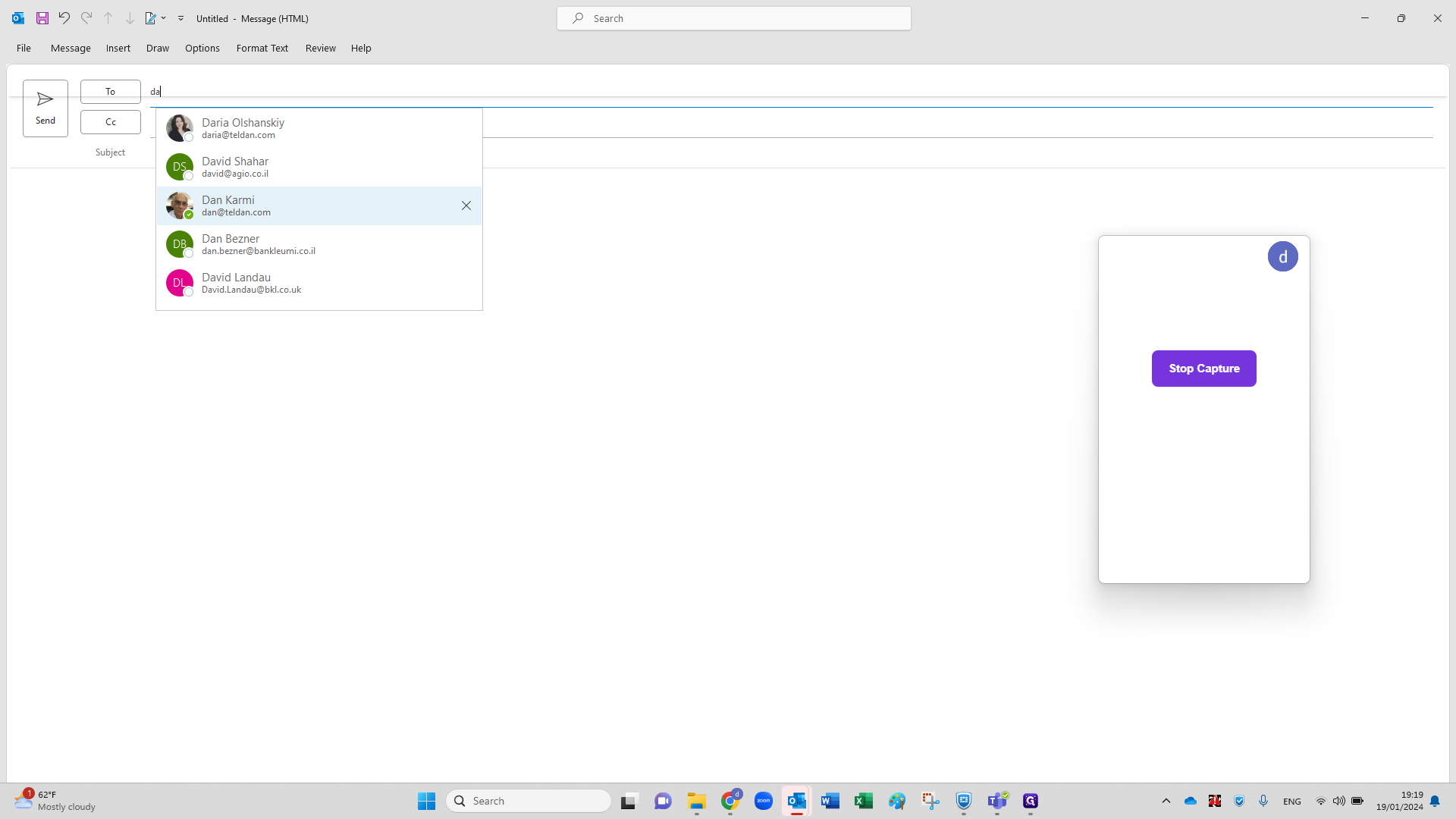This screenshot has width=1456, height=819.
Task: Open Excel from taskbar
Action: [x=864, y=801]
